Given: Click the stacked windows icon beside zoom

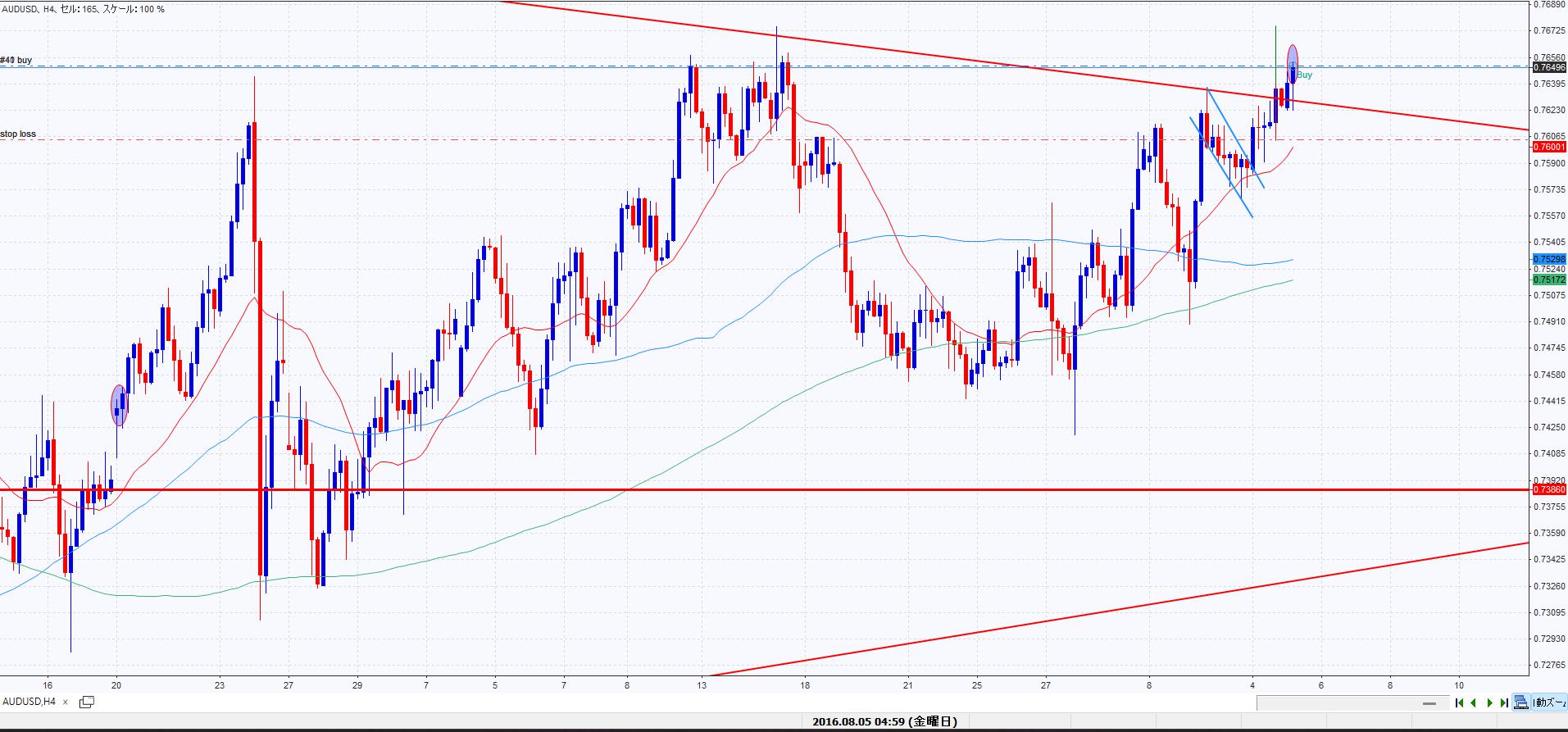Looking at the screenshot, I should click(x=1521, y=702).
